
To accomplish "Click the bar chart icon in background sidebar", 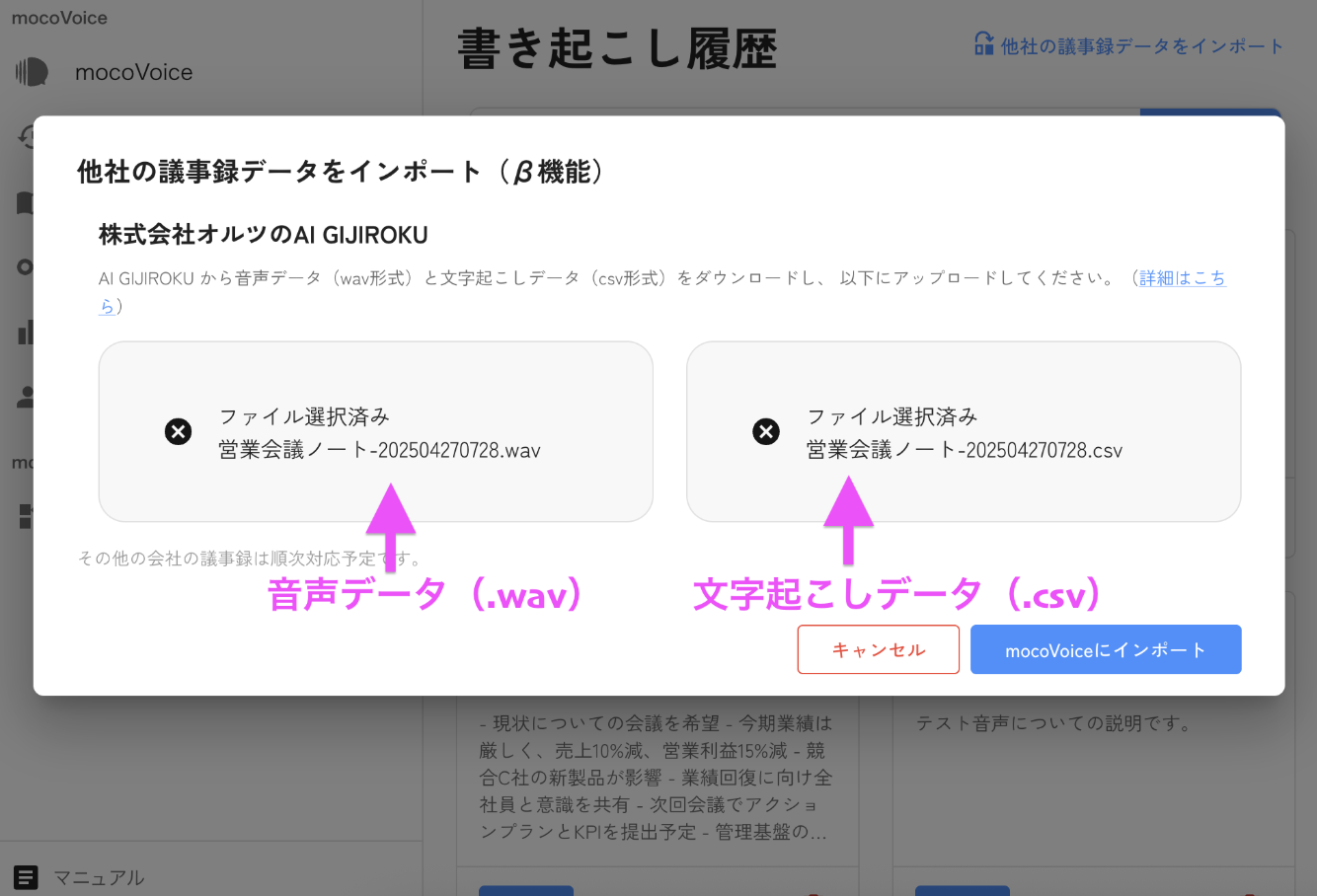I will click(27, 332).
